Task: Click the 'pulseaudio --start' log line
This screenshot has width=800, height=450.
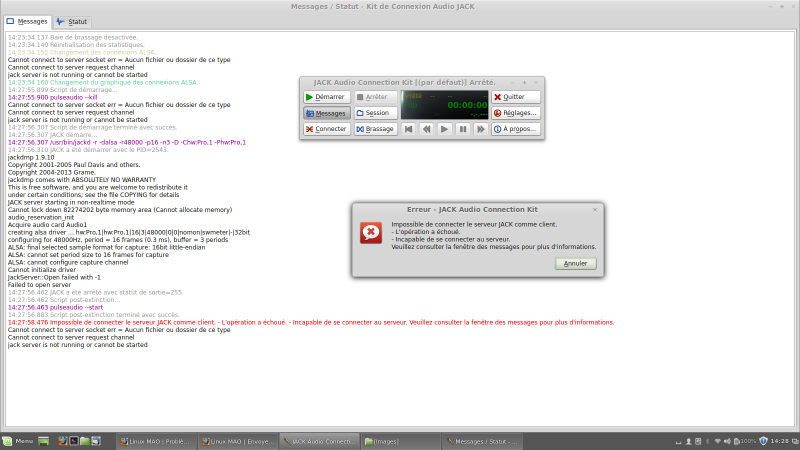Action: pos(55,307)
